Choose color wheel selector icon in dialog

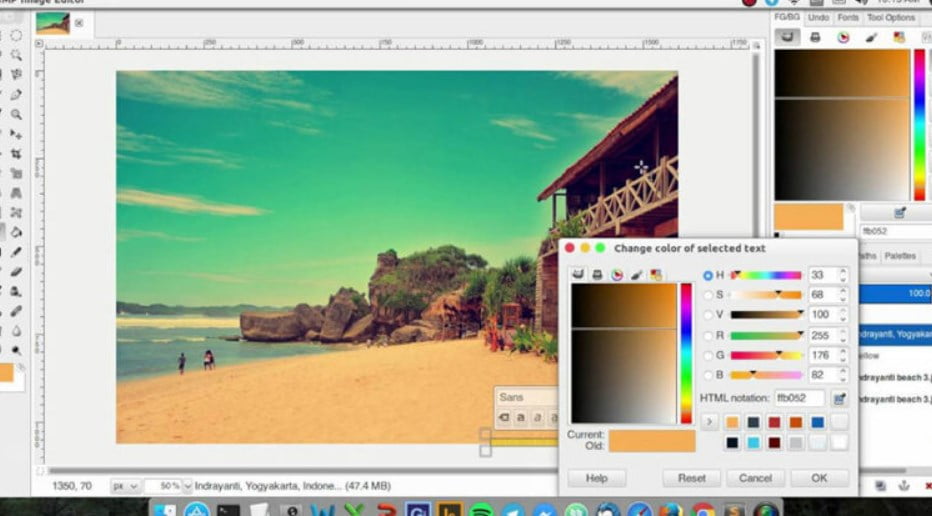pos(617,275)
